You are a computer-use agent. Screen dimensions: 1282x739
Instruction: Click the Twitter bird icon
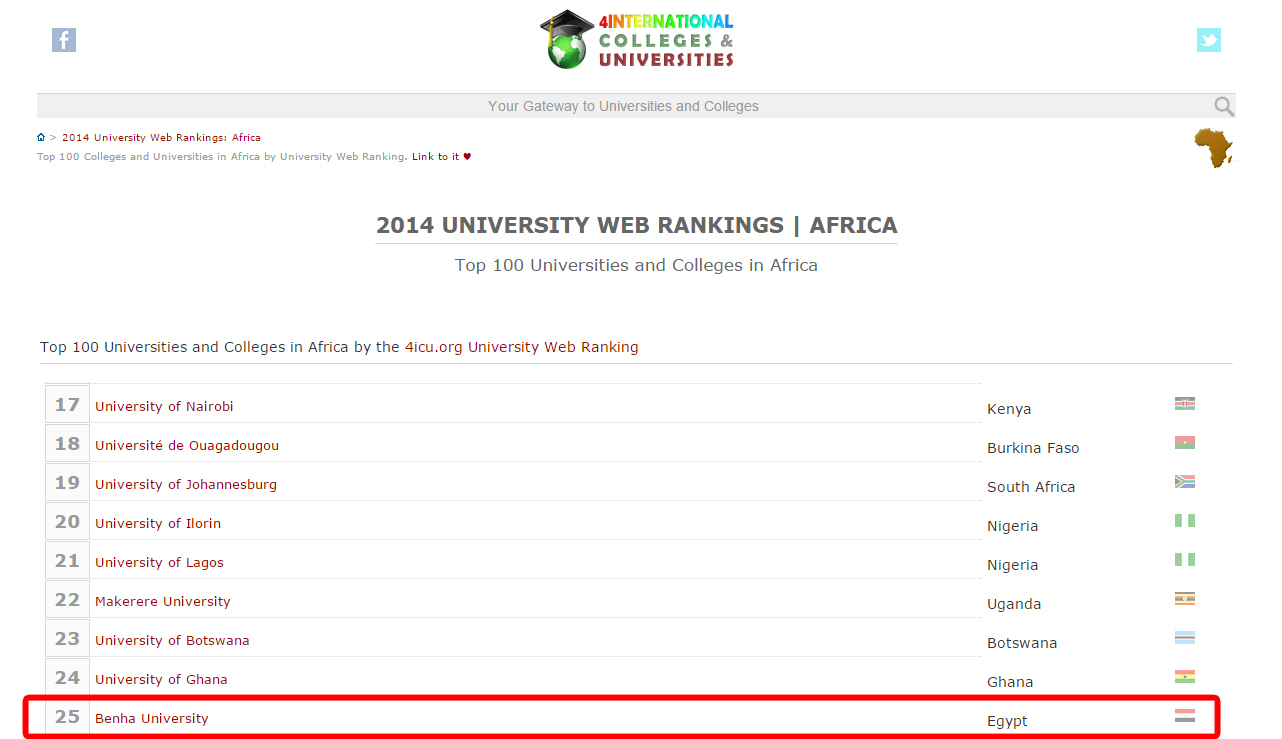tap(1209, 40)
